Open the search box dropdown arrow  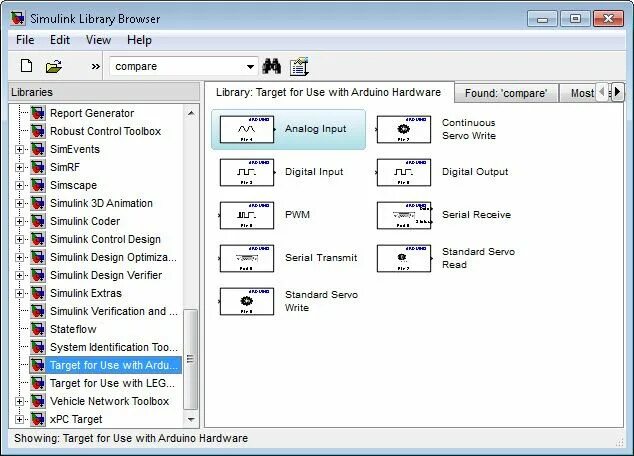pyautogui.click(x=250, y=67)
